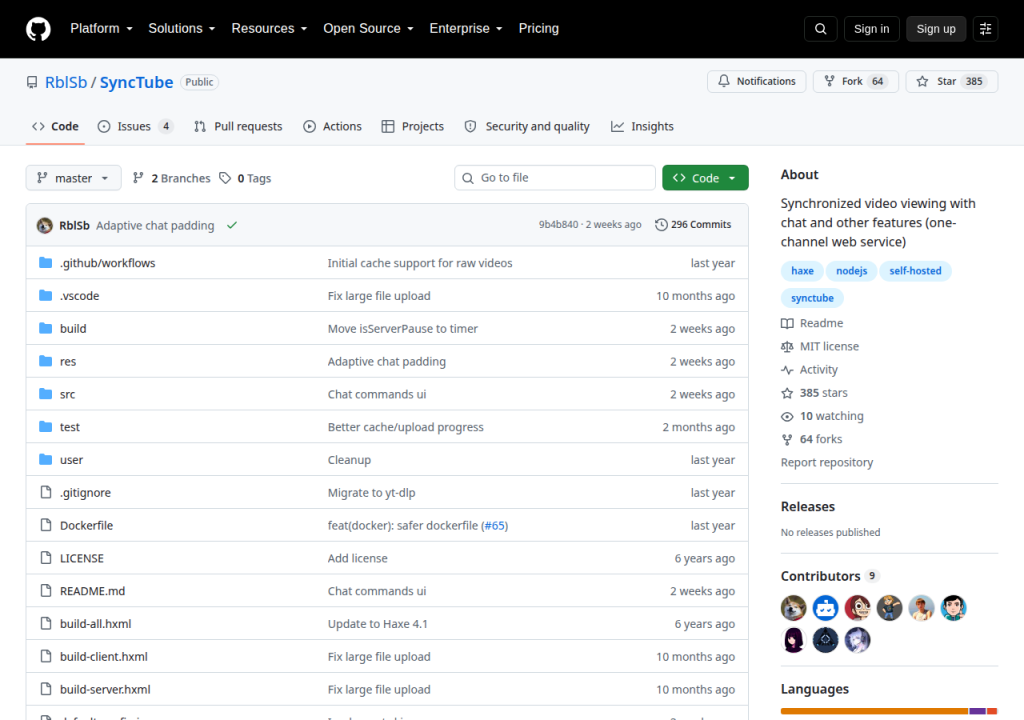Image resolution: width=1024 pixels, height=720 pixels.
Task: Click the orange Haxe segment in Languages bar
Action: click(x=874, y=711)
